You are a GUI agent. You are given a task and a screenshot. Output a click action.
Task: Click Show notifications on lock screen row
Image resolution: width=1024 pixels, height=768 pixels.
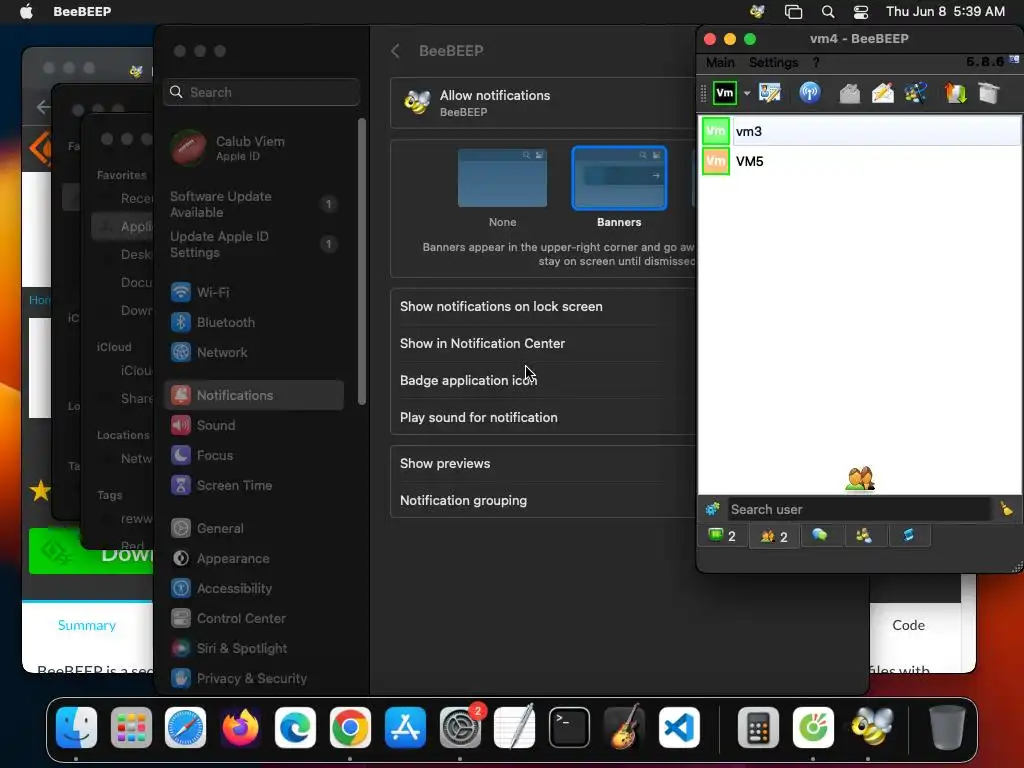[x=543, y=306]
